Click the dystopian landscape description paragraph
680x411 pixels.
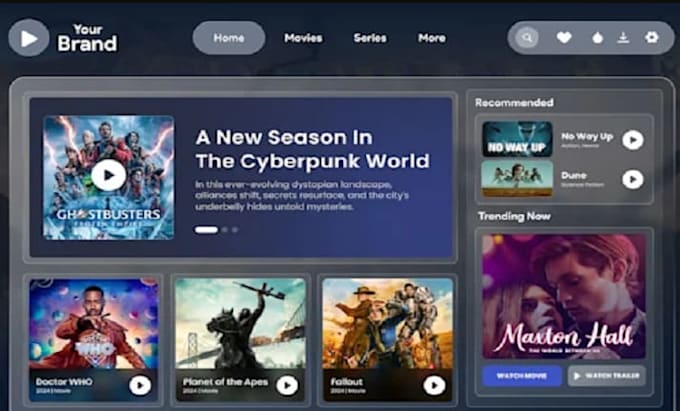pyautogui.click(x=302, y=196)
